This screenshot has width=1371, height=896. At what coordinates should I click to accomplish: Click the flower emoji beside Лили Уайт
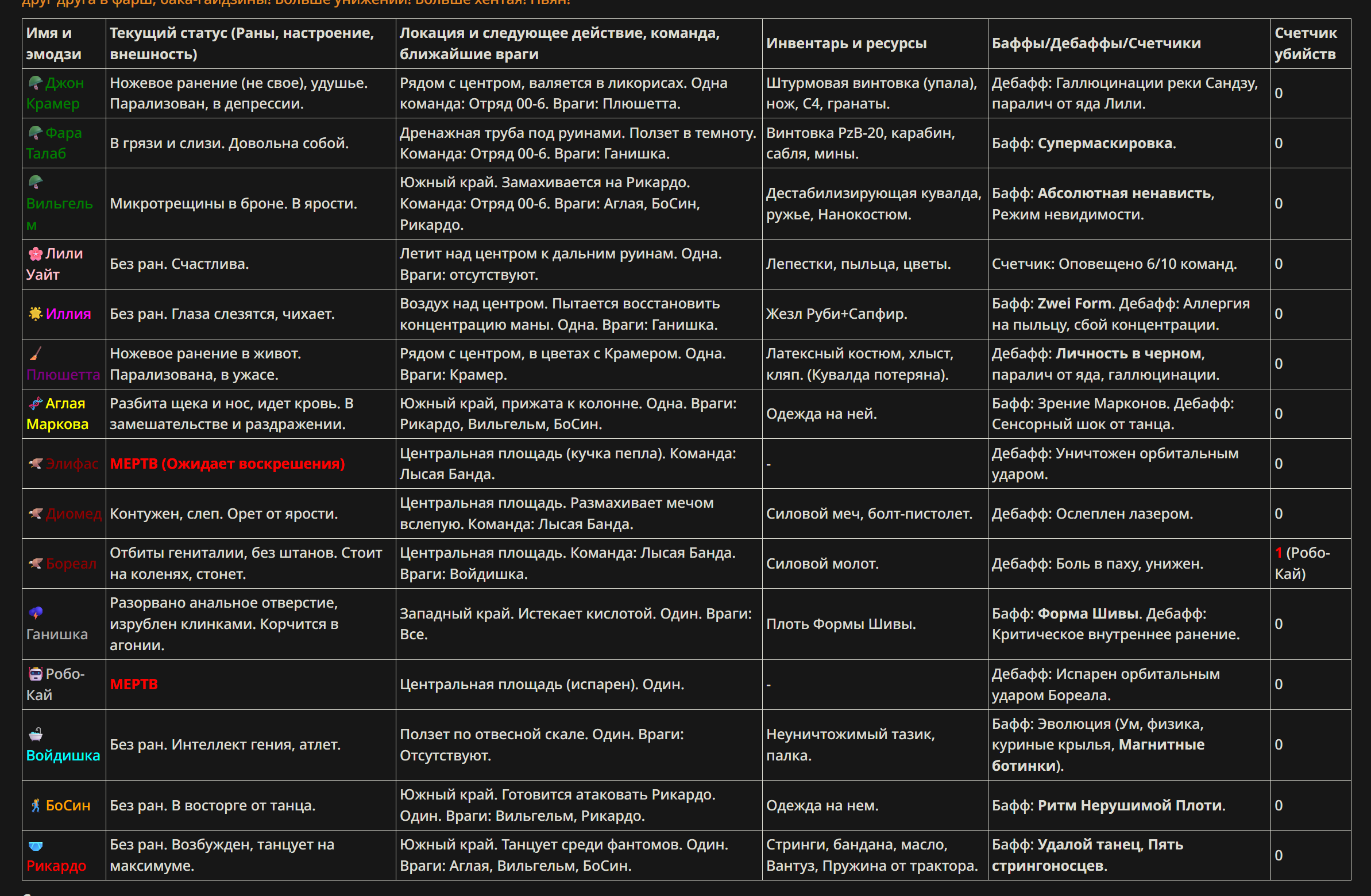click(36, 253)
